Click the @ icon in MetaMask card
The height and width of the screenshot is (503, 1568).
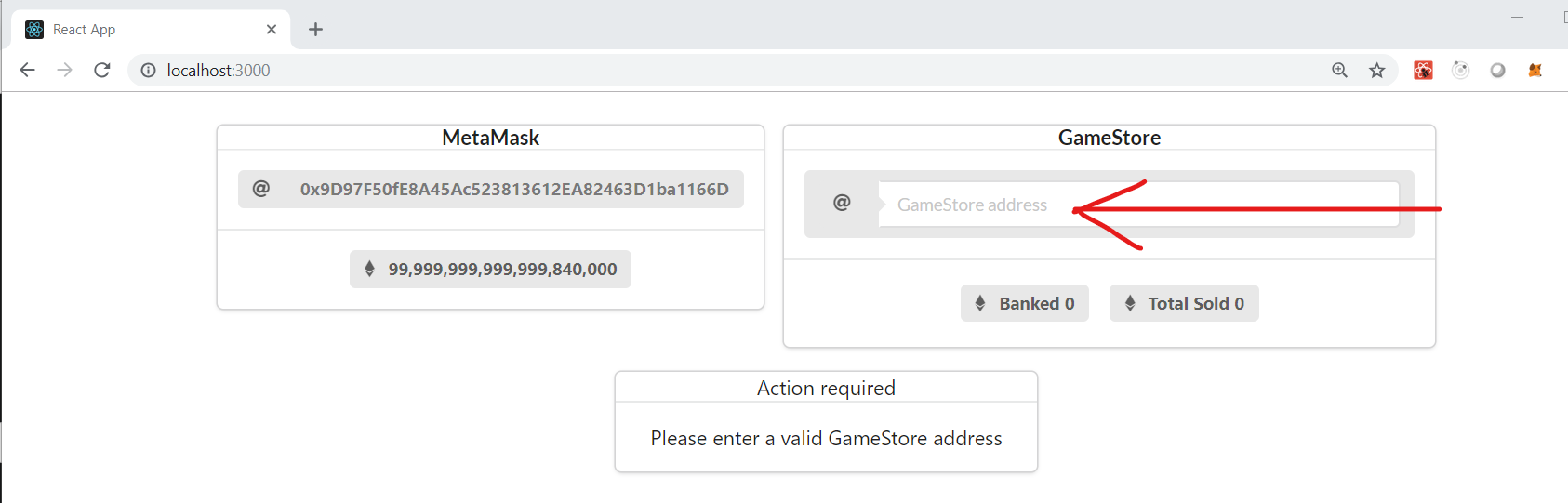[261, 189]
